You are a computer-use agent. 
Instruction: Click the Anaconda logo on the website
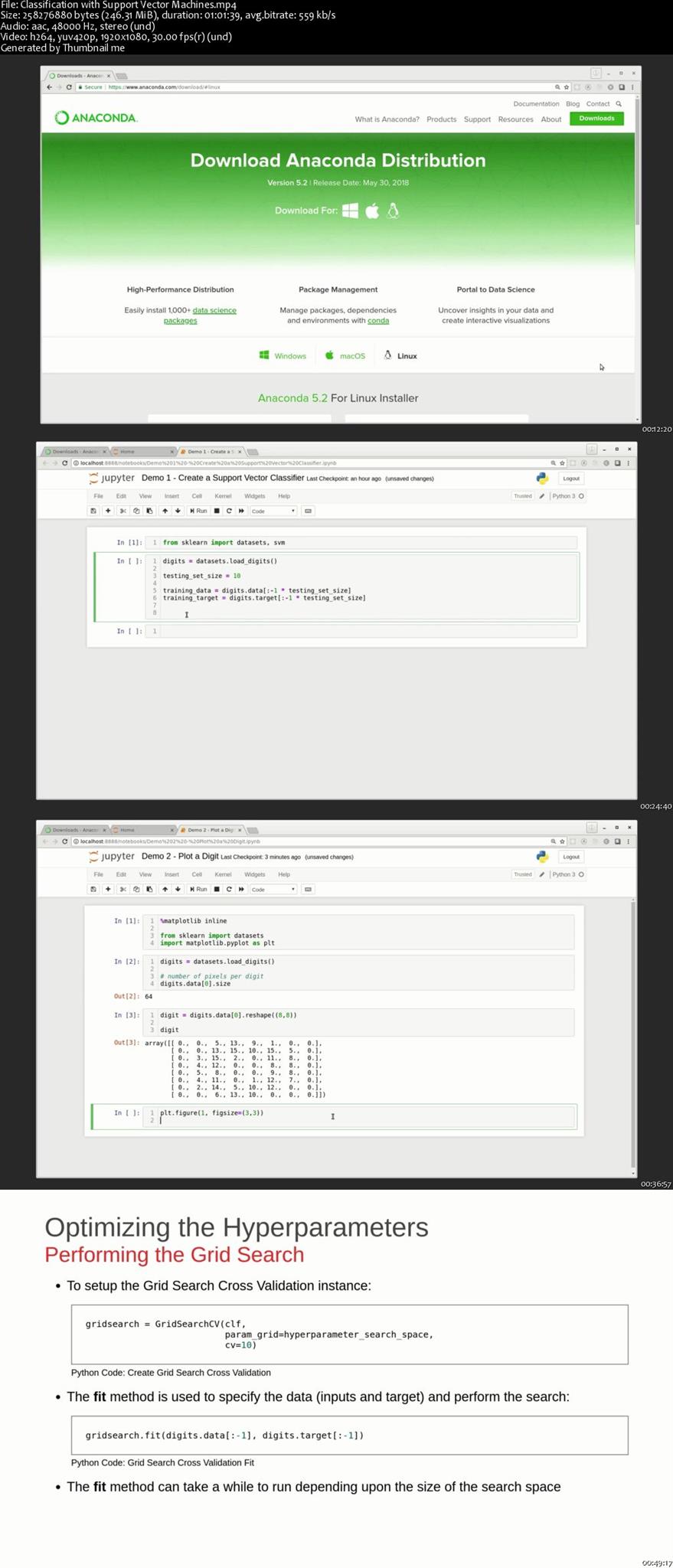coord(96,118)
